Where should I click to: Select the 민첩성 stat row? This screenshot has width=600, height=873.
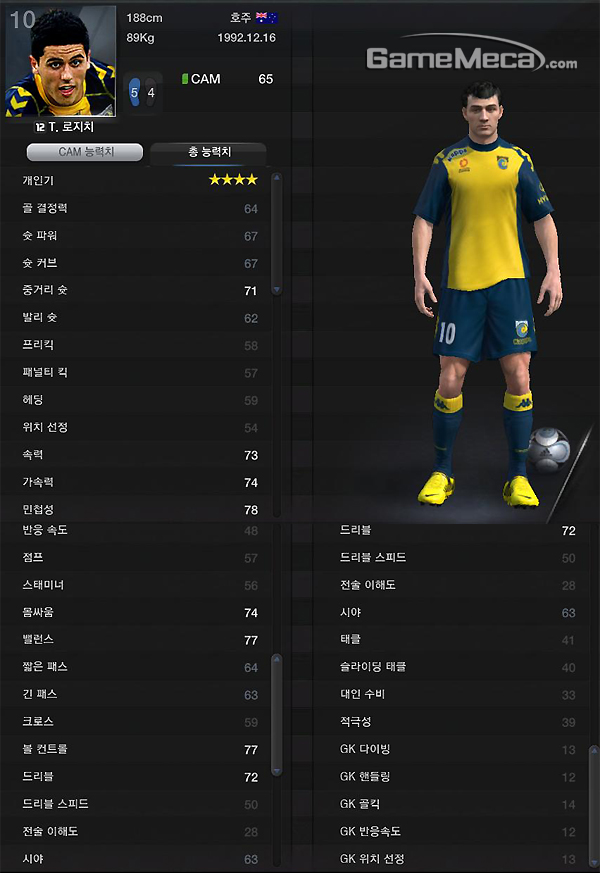click(139, 509)
